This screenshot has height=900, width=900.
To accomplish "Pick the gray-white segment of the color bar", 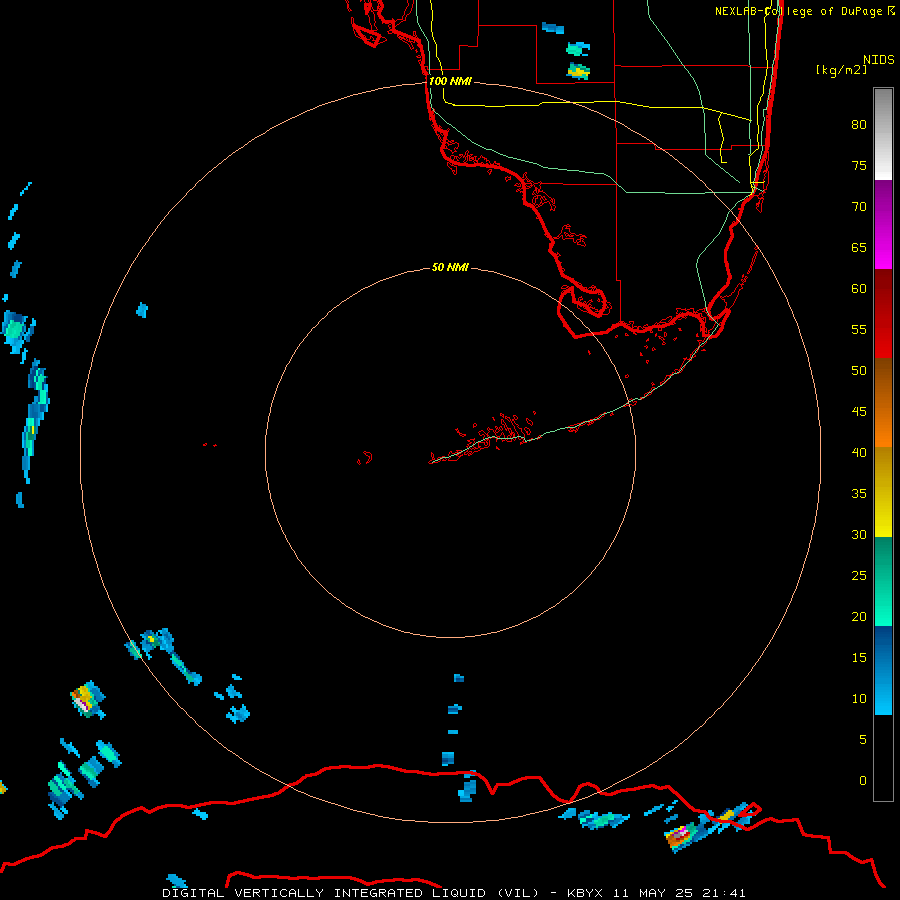I will tap(883, 134).
